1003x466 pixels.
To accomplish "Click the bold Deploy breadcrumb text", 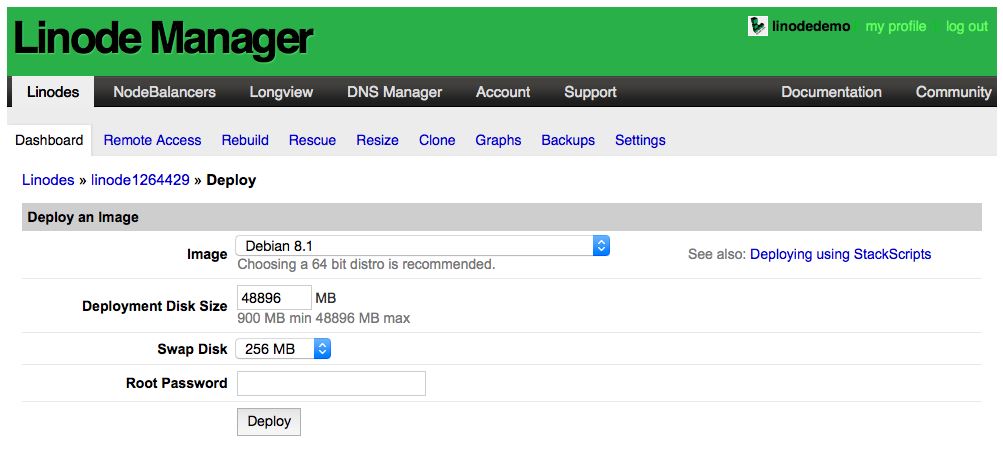I will [232, 180].
